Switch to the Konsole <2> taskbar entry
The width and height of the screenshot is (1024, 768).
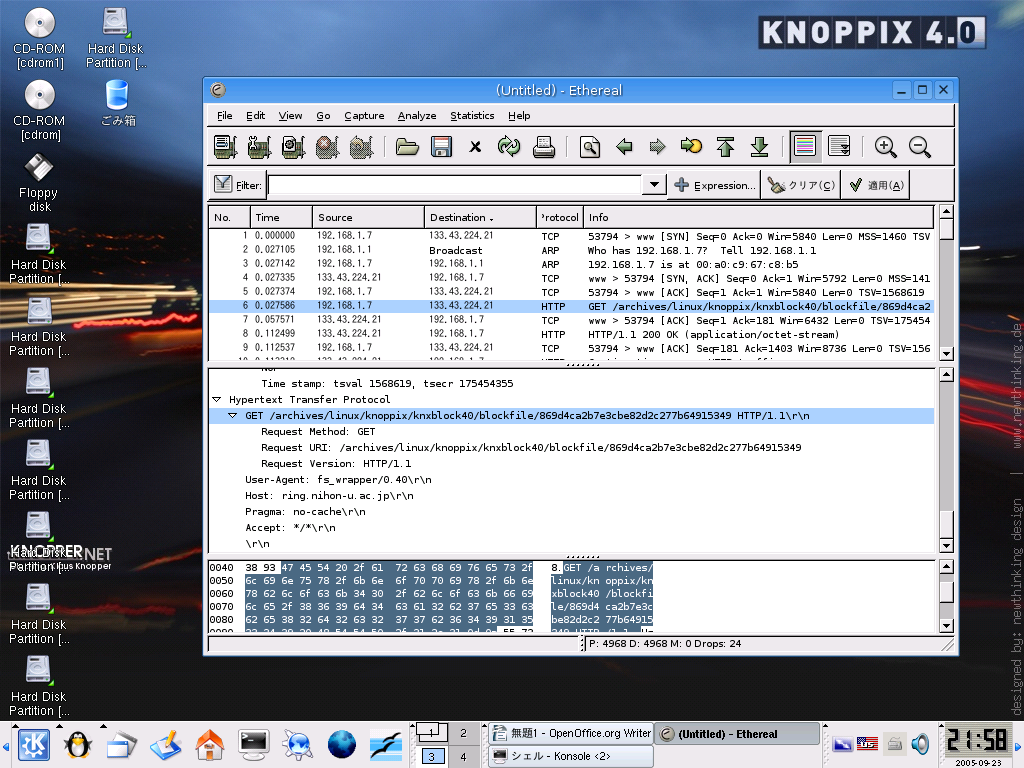click(x=571, y=756)
